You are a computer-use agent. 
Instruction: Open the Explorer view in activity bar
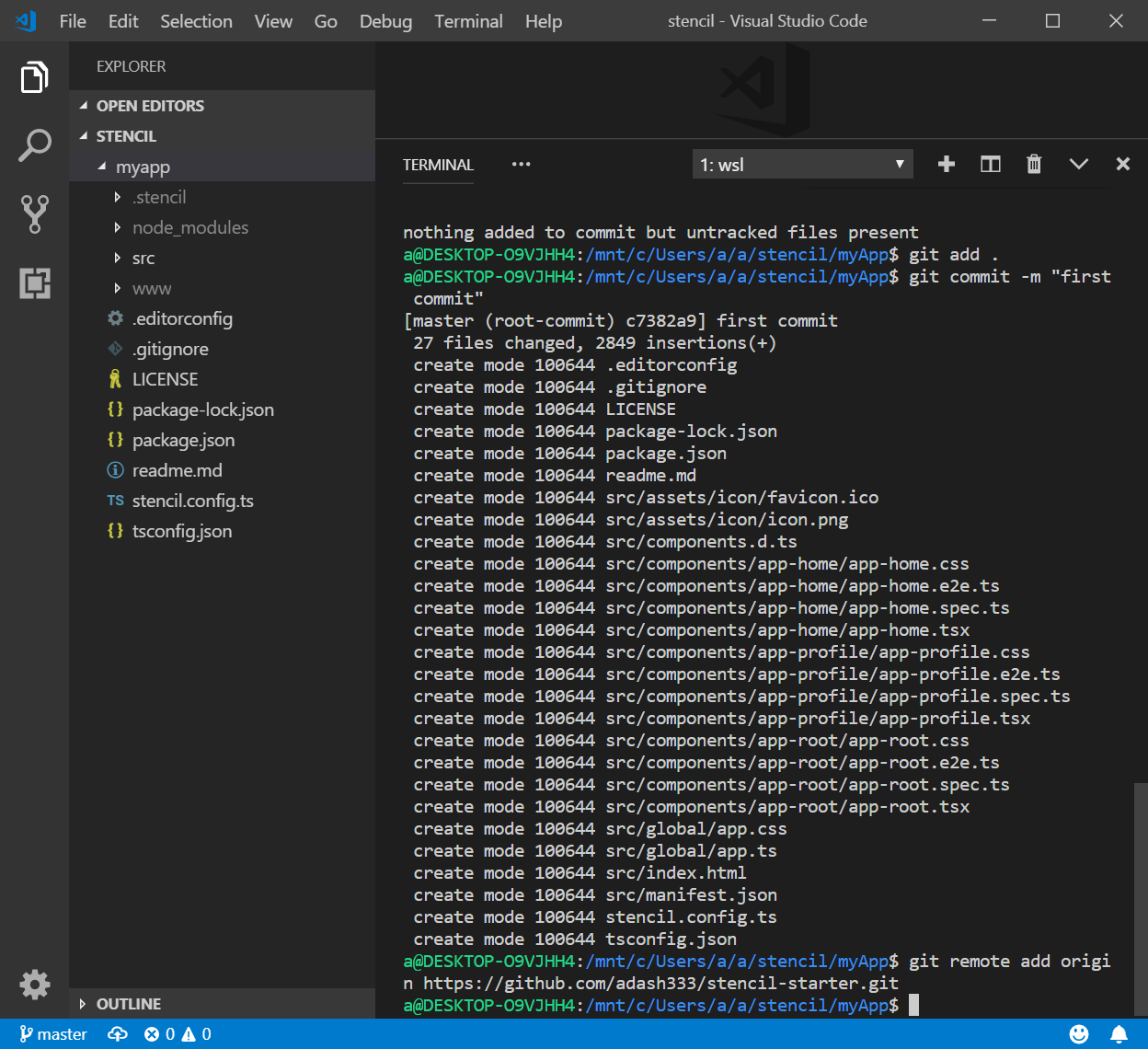[x=34, y=77]
